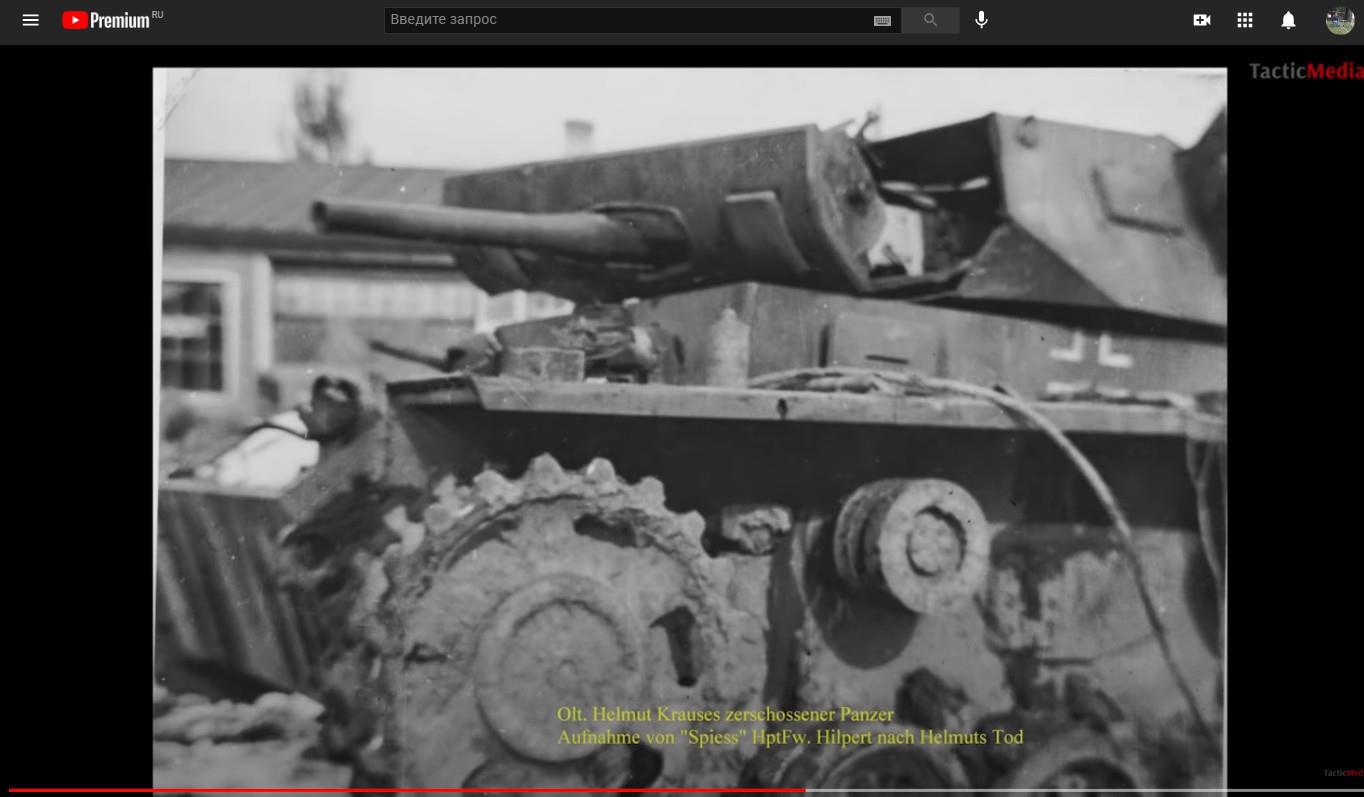
Task: Open the hamburger guide menu
Action: point(30,20)
